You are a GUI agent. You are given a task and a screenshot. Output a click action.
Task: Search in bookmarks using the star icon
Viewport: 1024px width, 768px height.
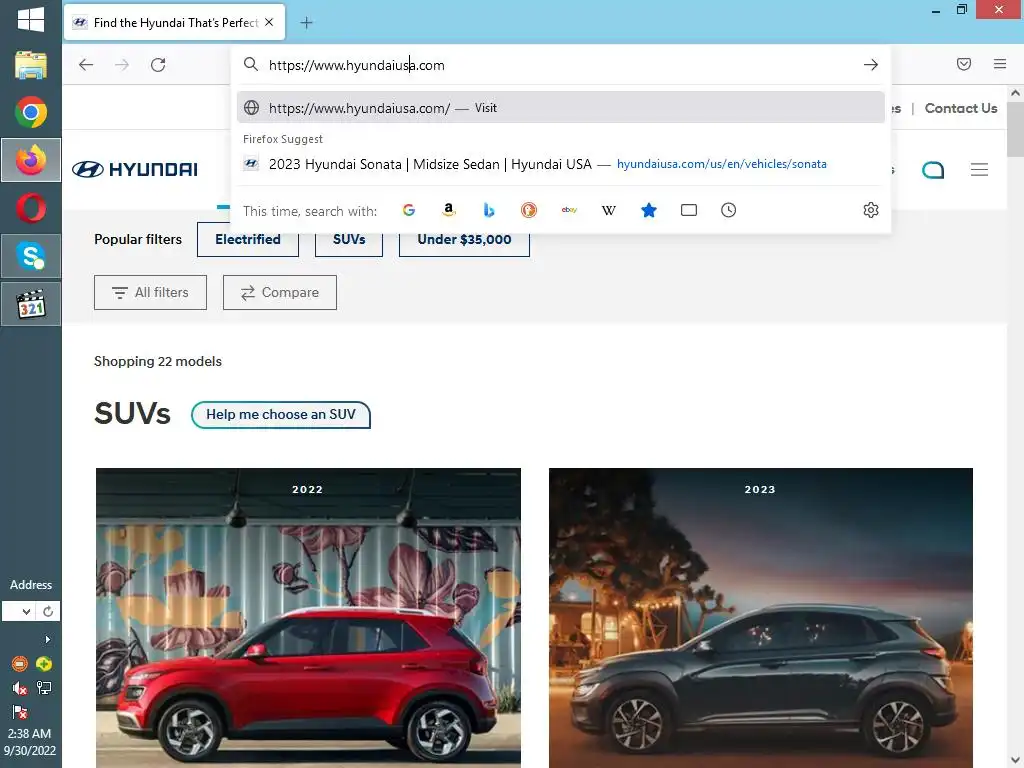pos(648,210)
